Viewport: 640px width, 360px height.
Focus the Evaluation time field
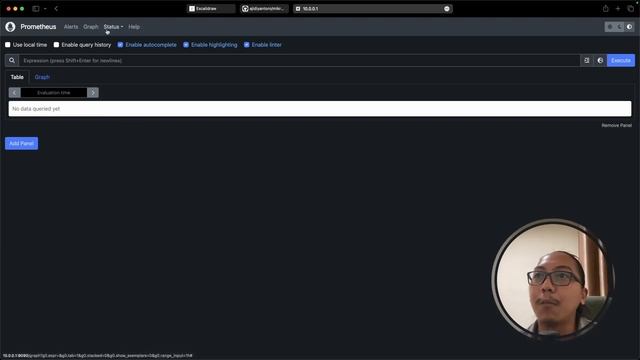pyautogui.click(x=53, y=93)
